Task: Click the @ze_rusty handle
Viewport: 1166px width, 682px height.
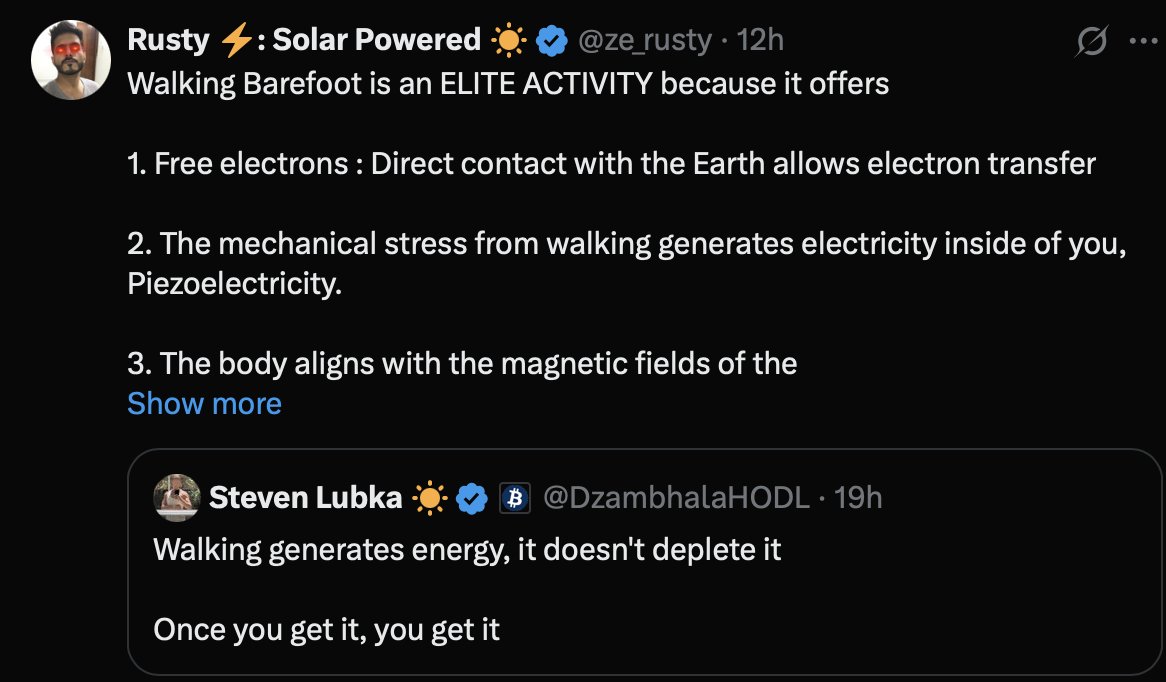Action: (x=645, y=40)
